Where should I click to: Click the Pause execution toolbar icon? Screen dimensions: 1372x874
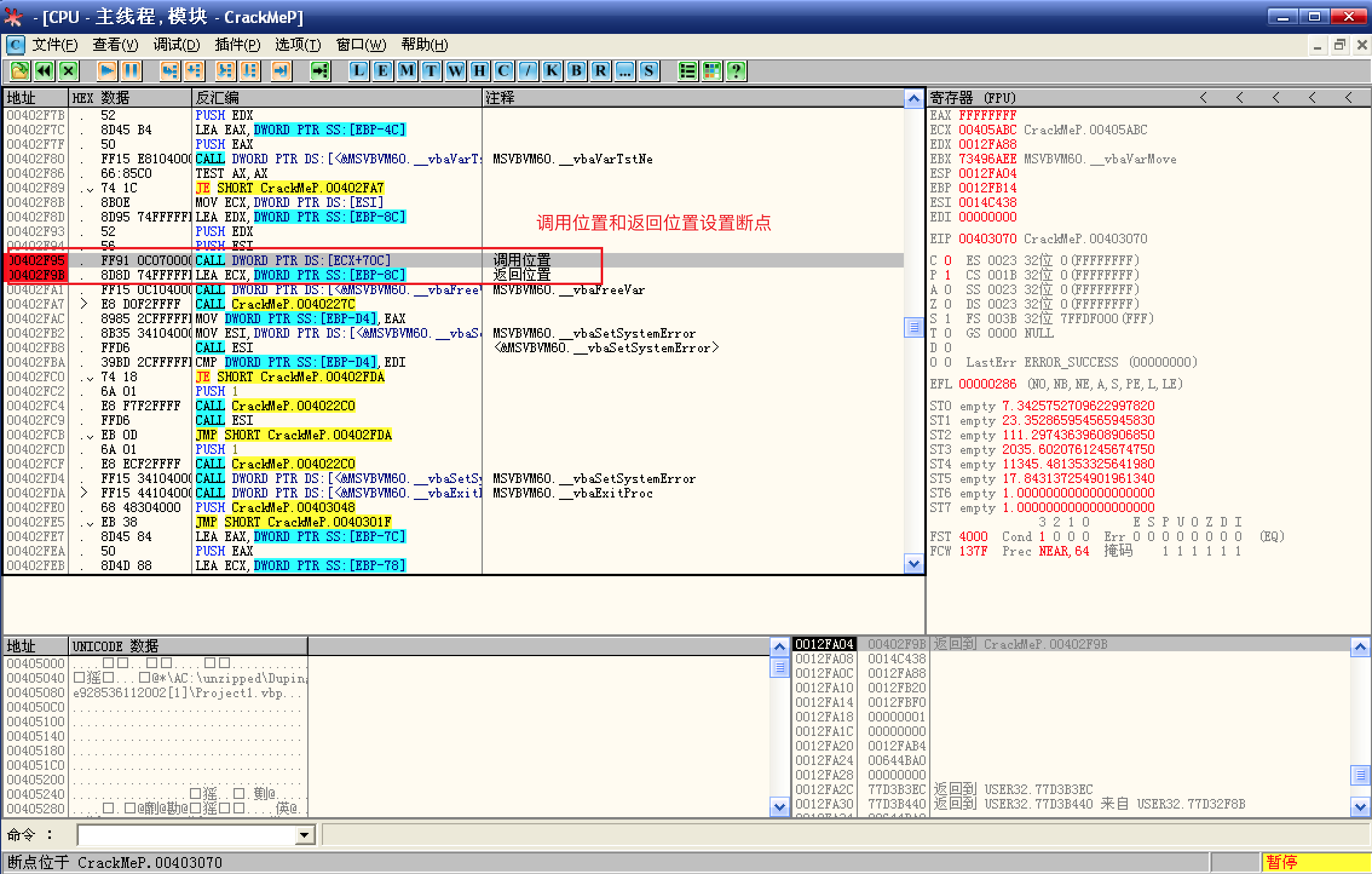tap(131, 71)
